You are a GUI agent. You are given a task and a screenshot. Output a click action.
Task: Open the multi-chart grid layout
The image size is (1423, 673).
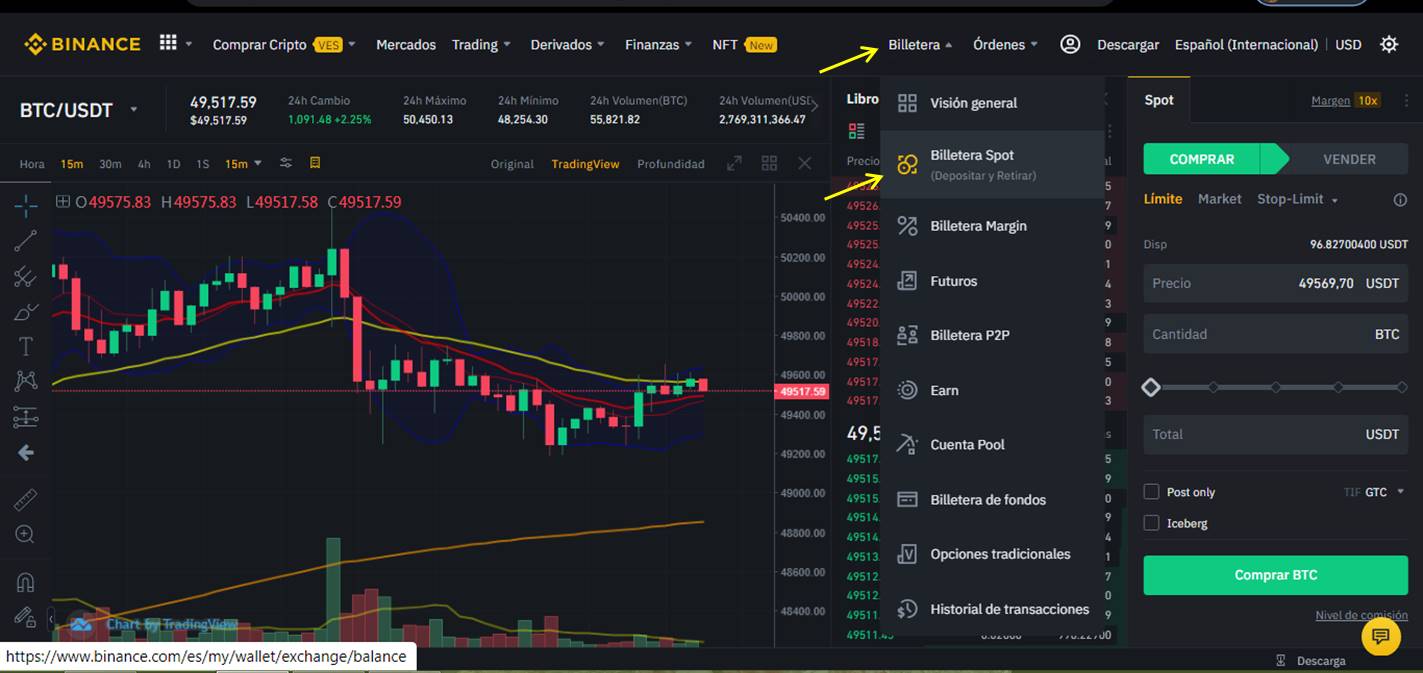769,163
